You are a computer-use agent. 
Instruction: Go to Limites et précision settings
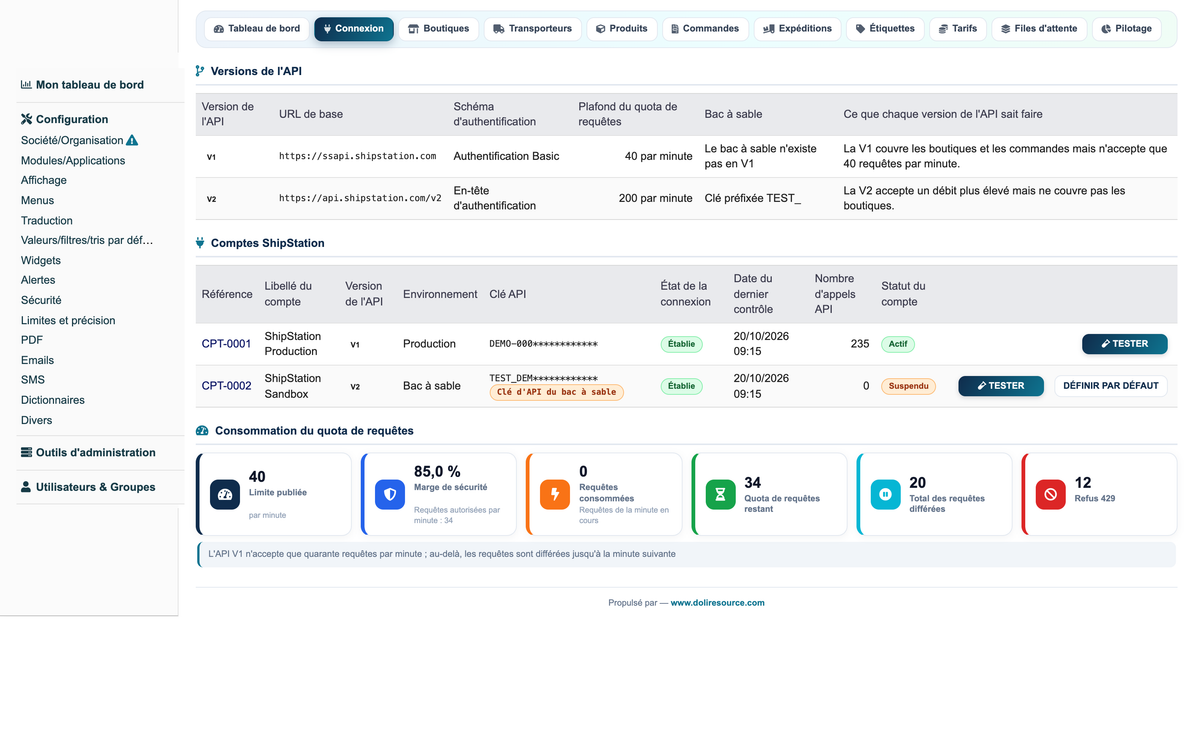coord(68,321)
